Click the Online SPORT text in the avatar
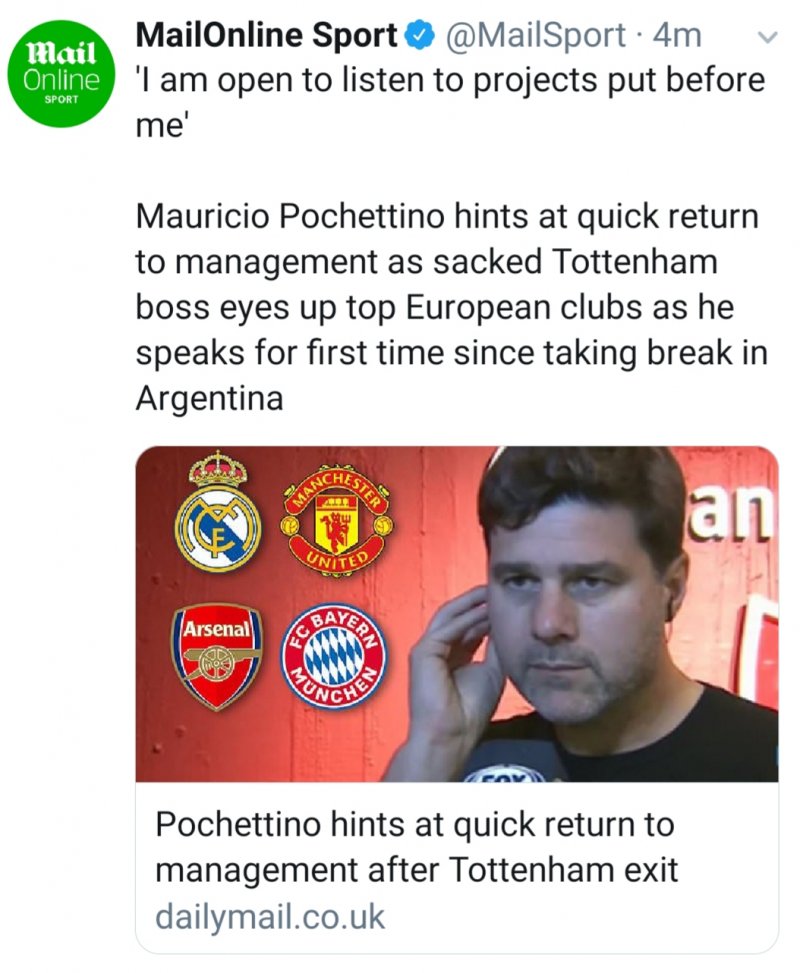The image size is (800, 973). click(61, 85)
